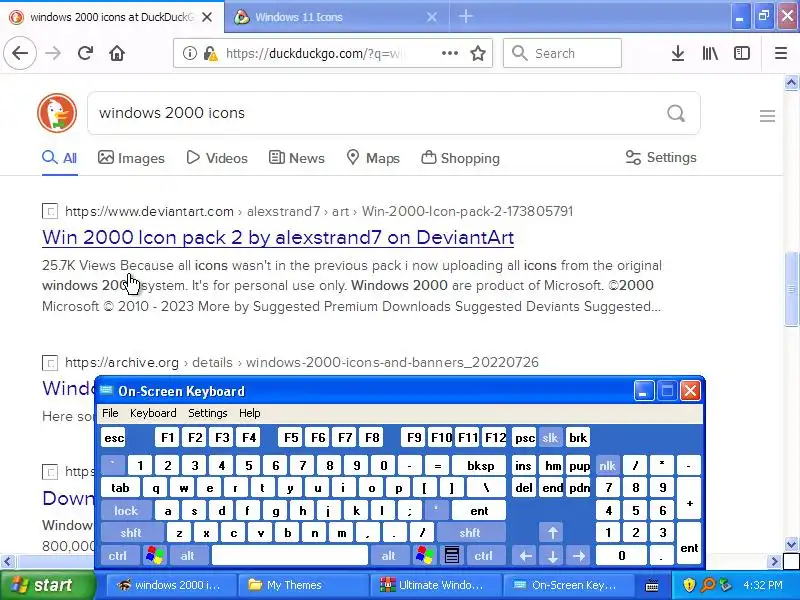
Task: Open the Settings menu in On-Screen Keyboard
Action: pyautogui.click(x=208, y=413)
